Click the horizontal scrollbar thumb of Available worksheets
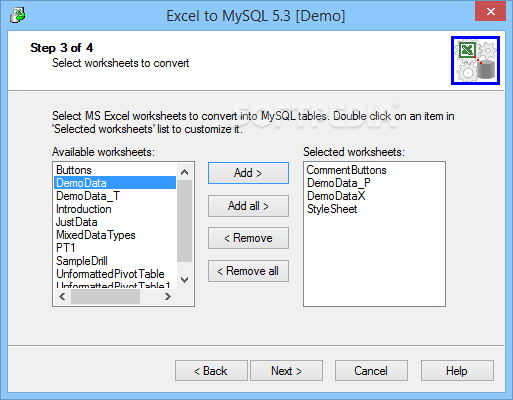The width and height of the screenshot is (513, 400). pos(105,296)
